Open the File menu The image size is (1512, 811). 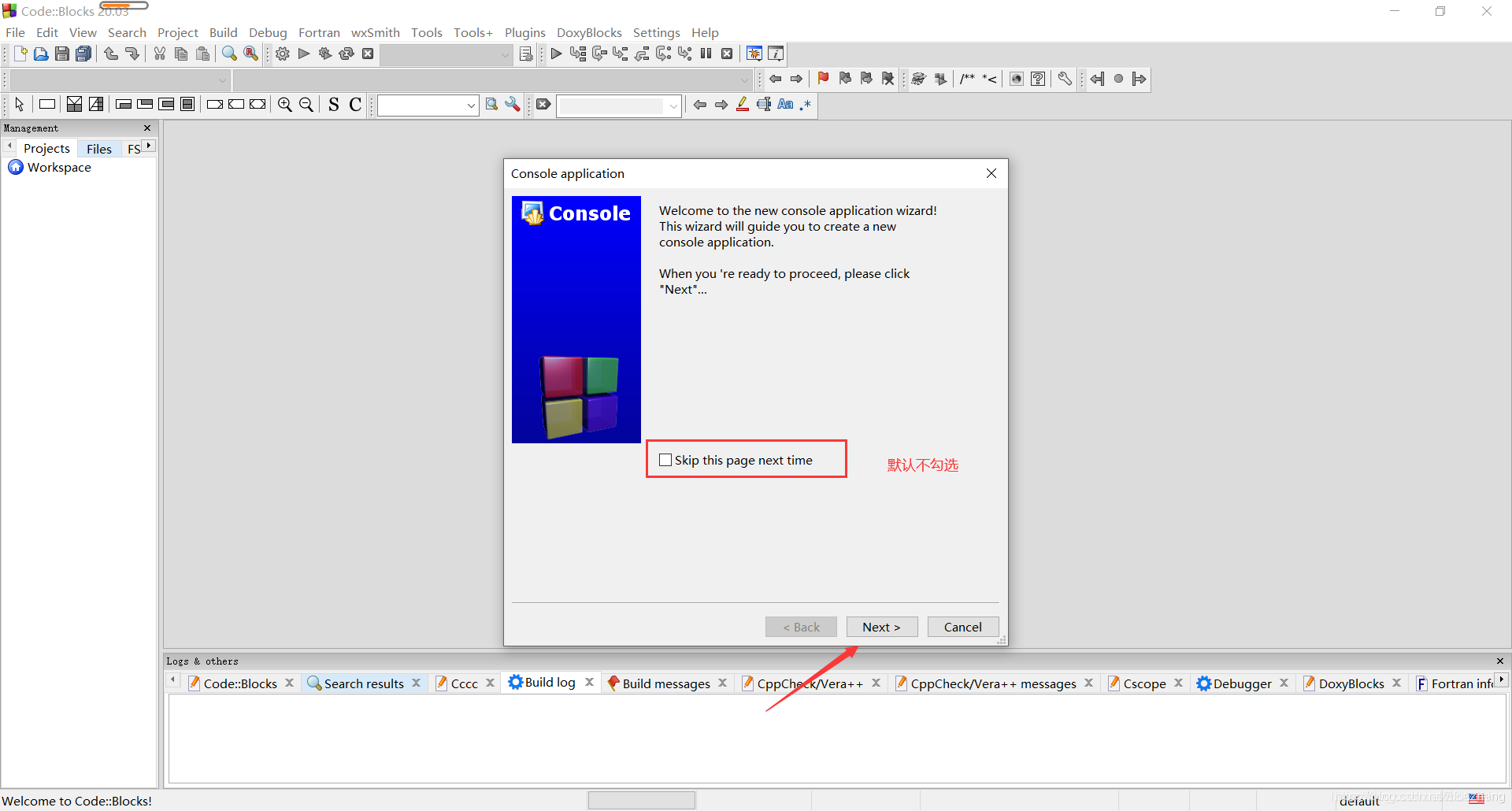coord(16,32)
